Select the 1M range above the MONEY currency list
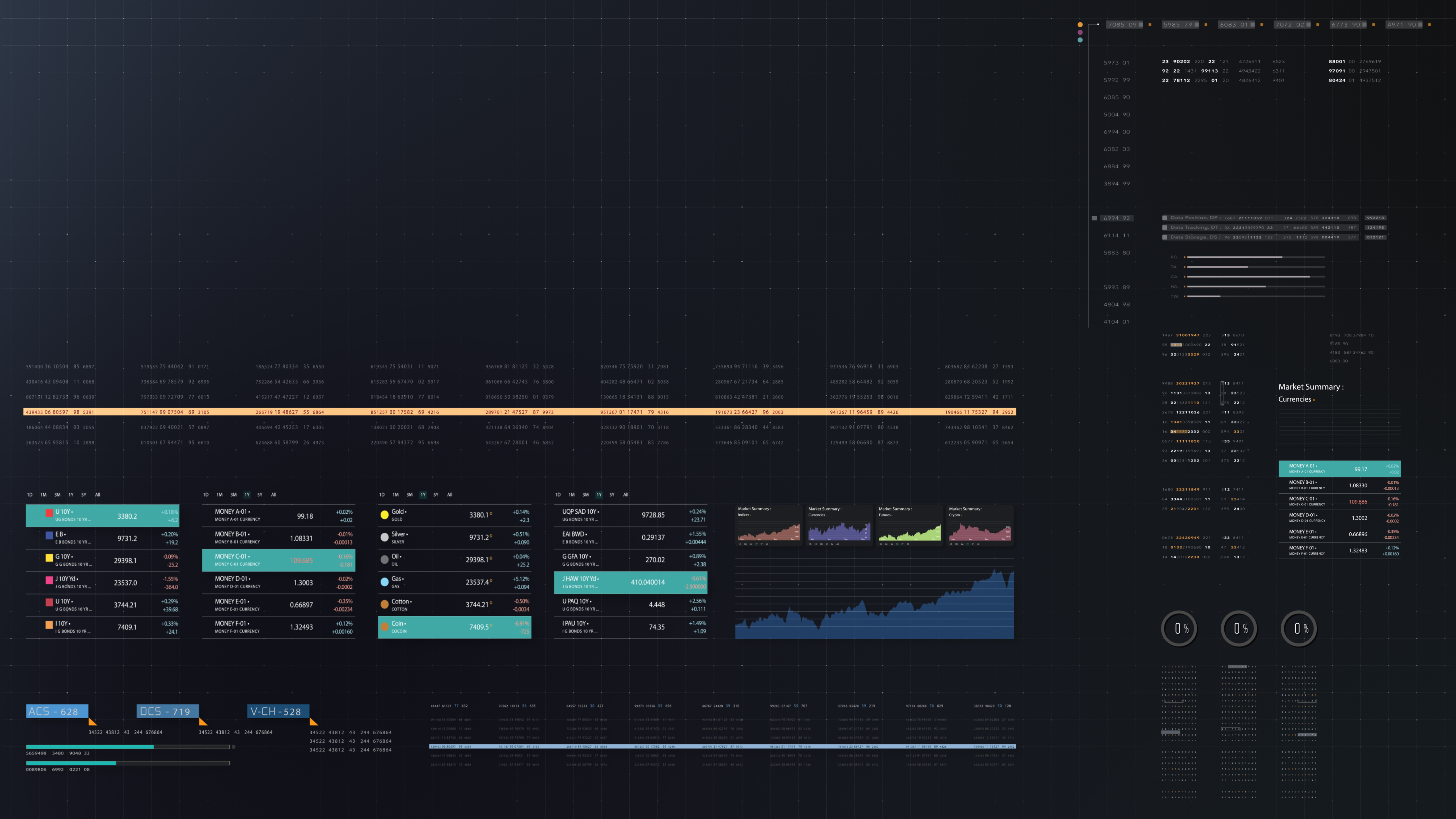The width and height of the screenshot is (1456, 819). point(219,495)
